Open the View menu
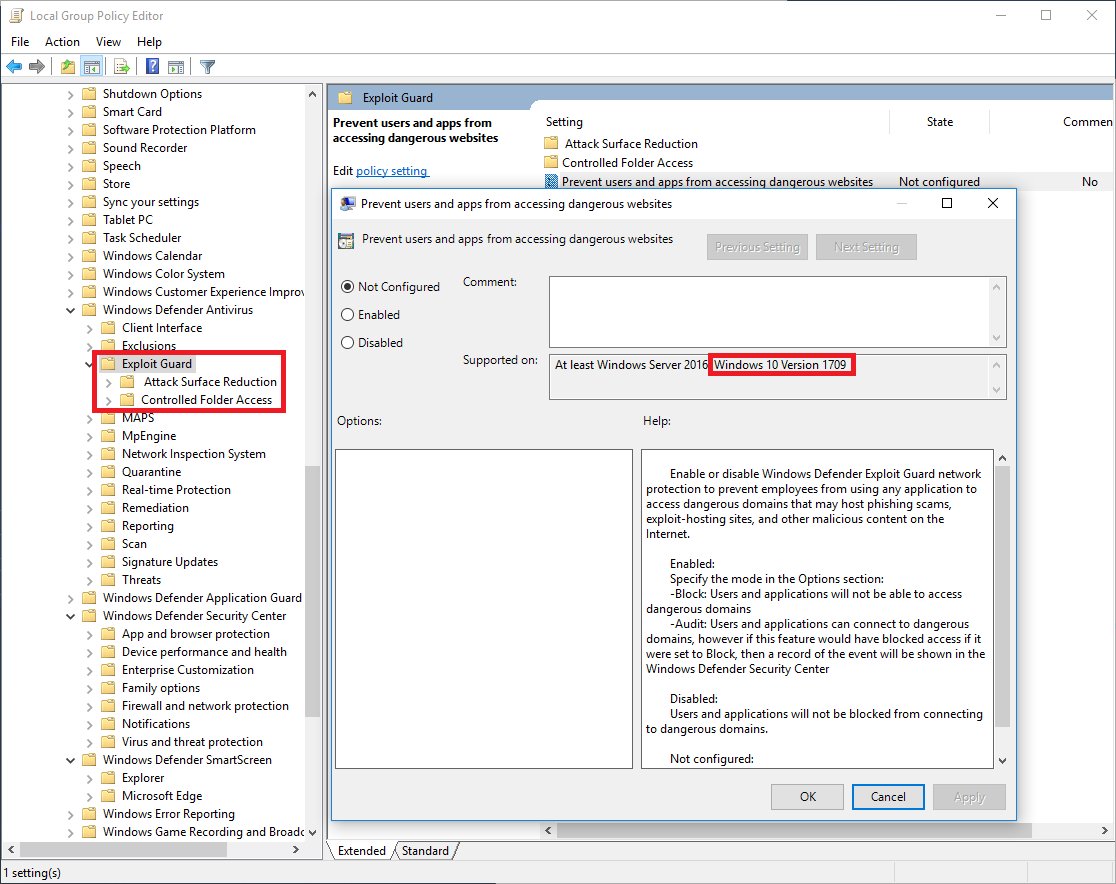The width and height of the screenshot is (1116, 884). click(x=108, y=42)
